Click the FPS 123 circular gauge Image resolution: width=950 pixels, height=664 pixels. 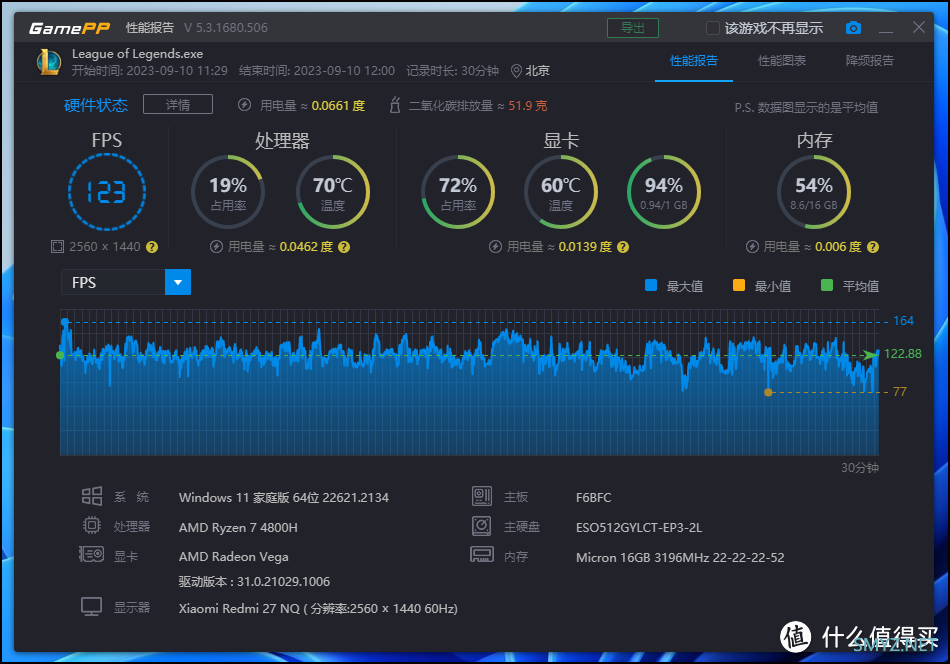coord(107,192)
